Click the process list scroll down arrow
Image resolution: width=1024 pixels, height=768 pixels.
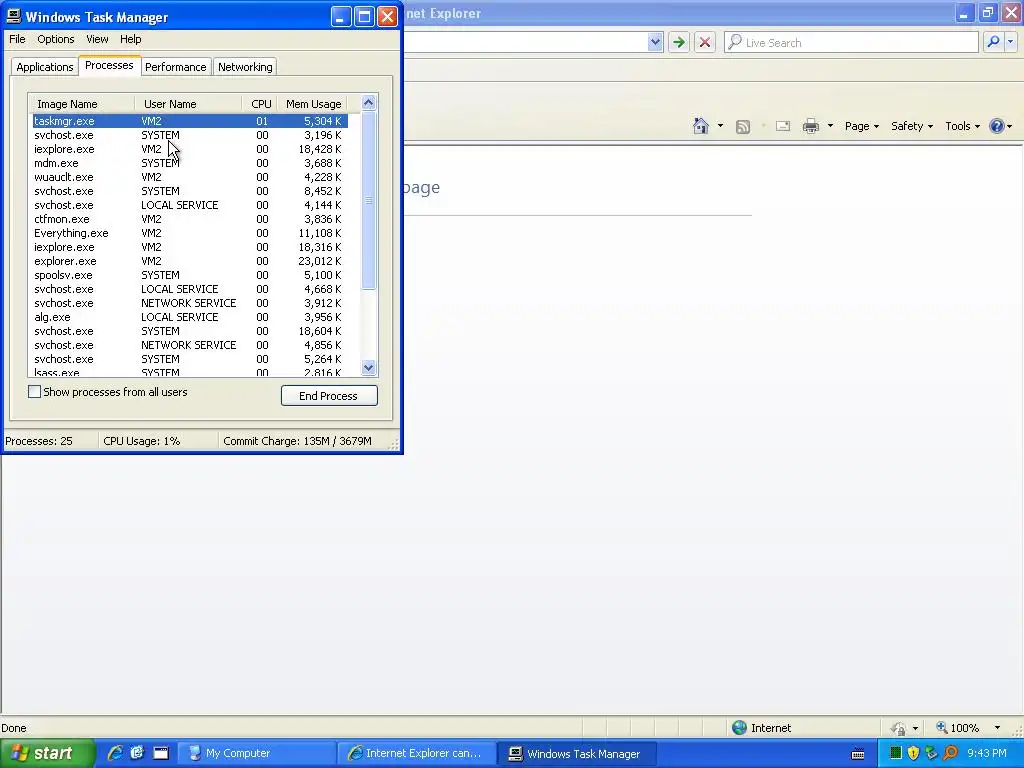coord(368,368)
